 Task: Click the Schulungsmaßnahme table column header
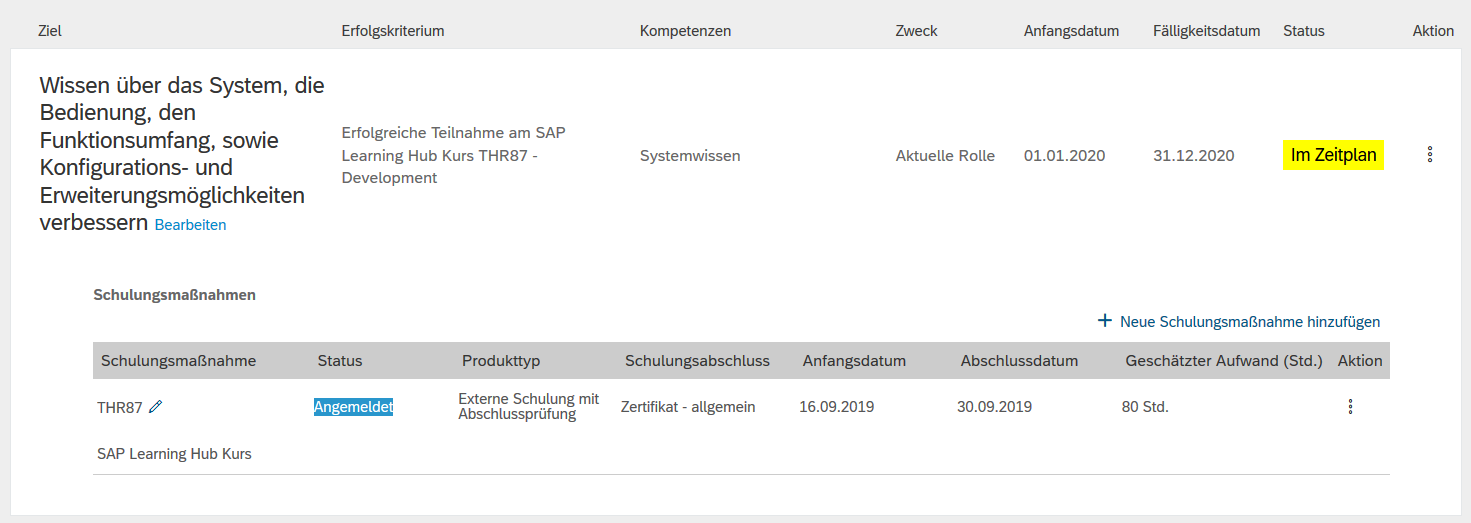(x=179, y=361)
